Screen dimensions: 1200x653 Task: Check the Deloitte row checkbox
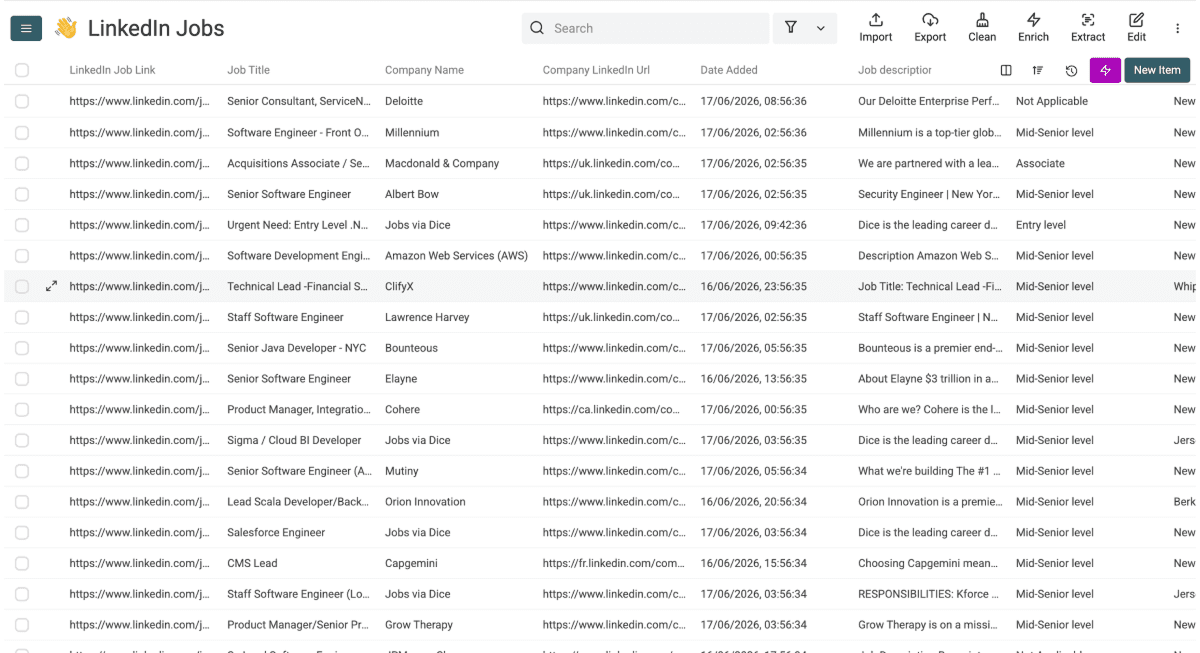coord(22,101)
